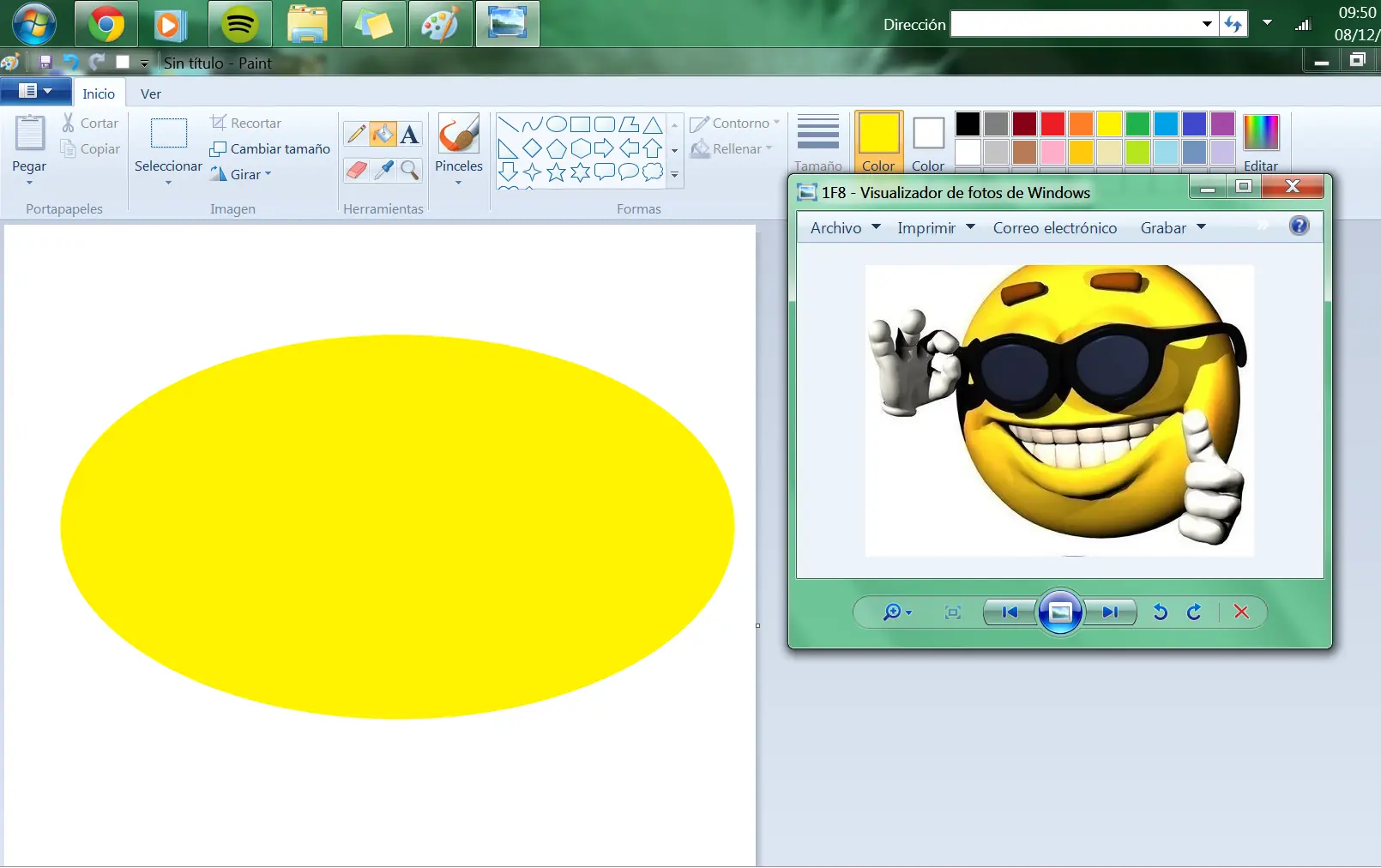Switch to the Inicio tab

[99, 93]
